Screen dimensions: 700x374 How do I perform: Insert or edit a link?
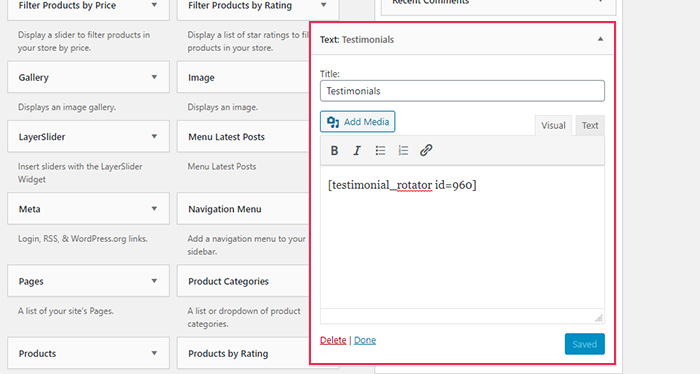(426, 150)
